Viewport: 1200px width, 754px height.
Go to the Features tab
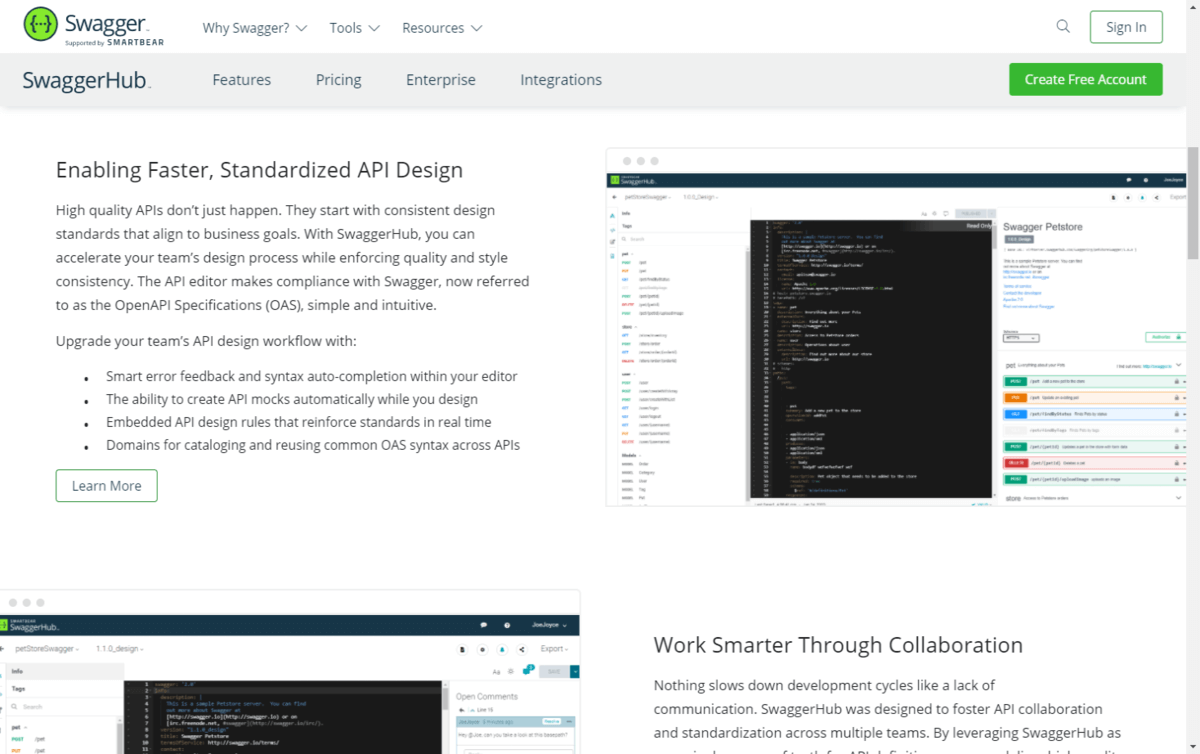(241, 80)
